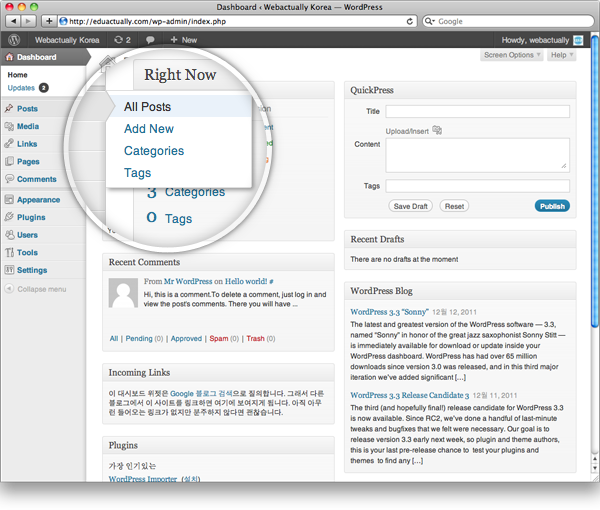Show All comments filter link
600x510 pixels.
(x=114, y=339)
